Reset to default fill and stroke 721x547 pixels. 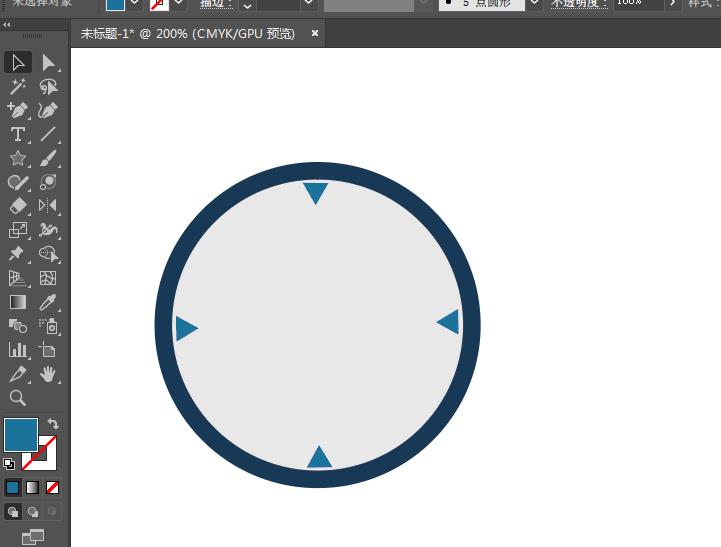point(9,464)
